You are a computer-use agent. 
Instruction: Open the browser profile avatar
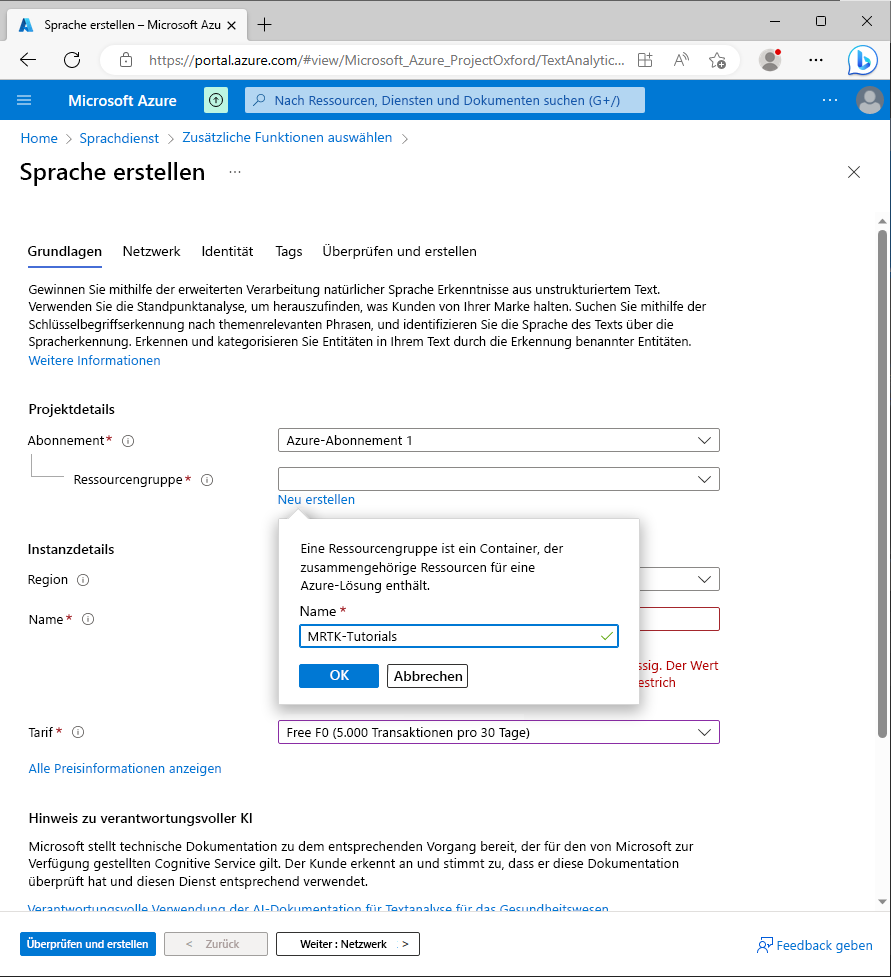(x=770, y=60)
